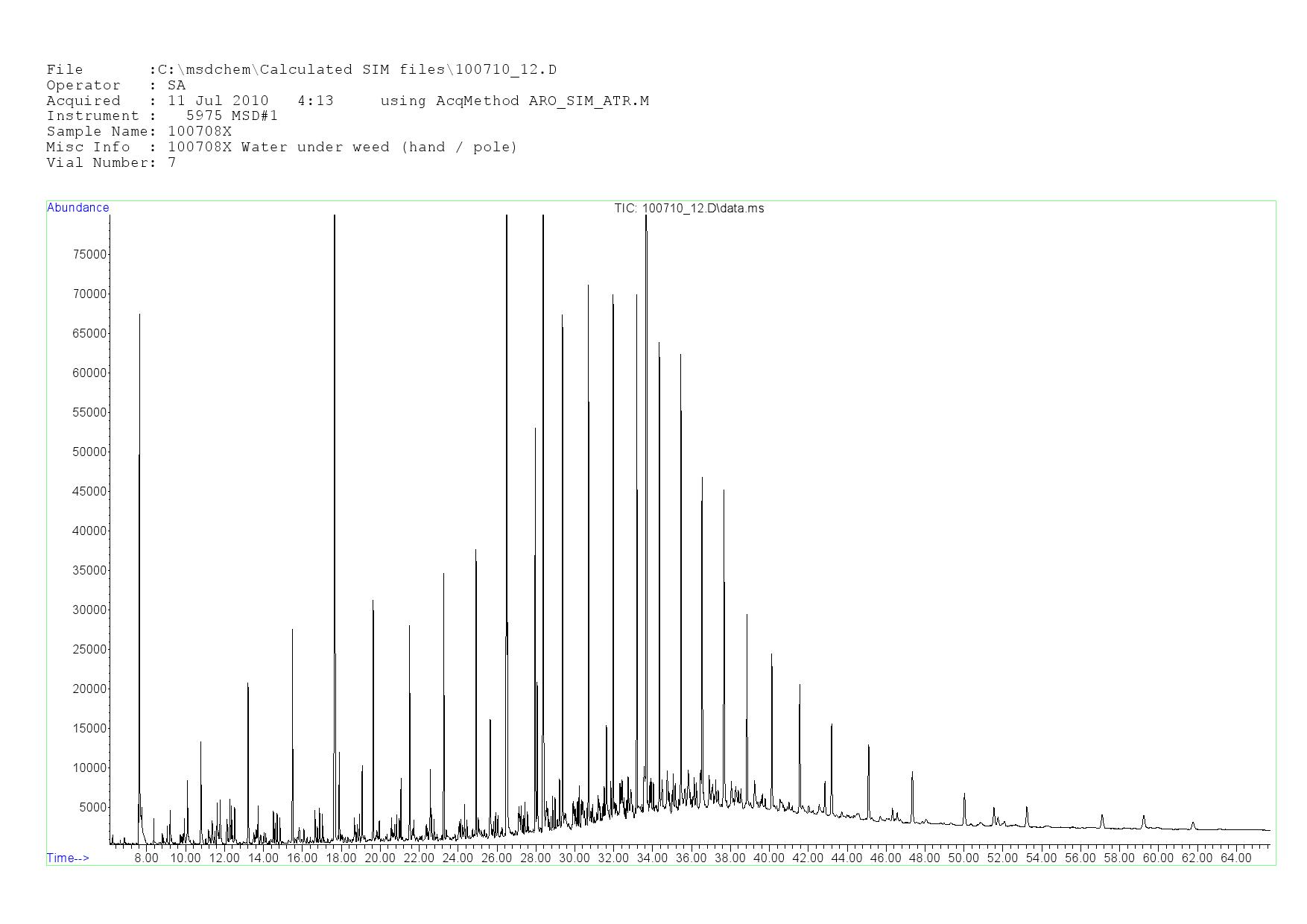Image resolution: width=1307 pixels, height=924 pixels.
Task: Click the Instrument 5975 MSD#1 text
Action: [232, 116]
